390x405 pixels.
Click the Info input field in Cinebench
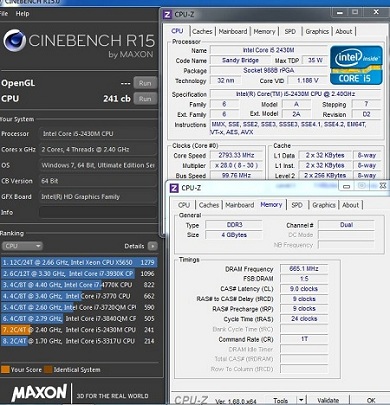[98, 212]
